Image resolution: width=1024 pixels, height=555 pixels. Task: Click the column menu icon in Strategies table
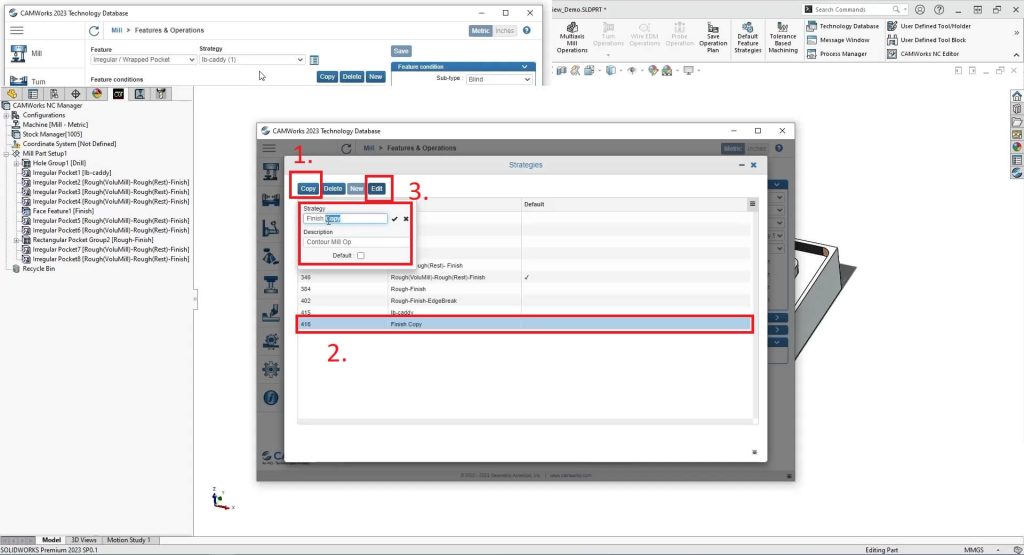[x=752, y=204]
